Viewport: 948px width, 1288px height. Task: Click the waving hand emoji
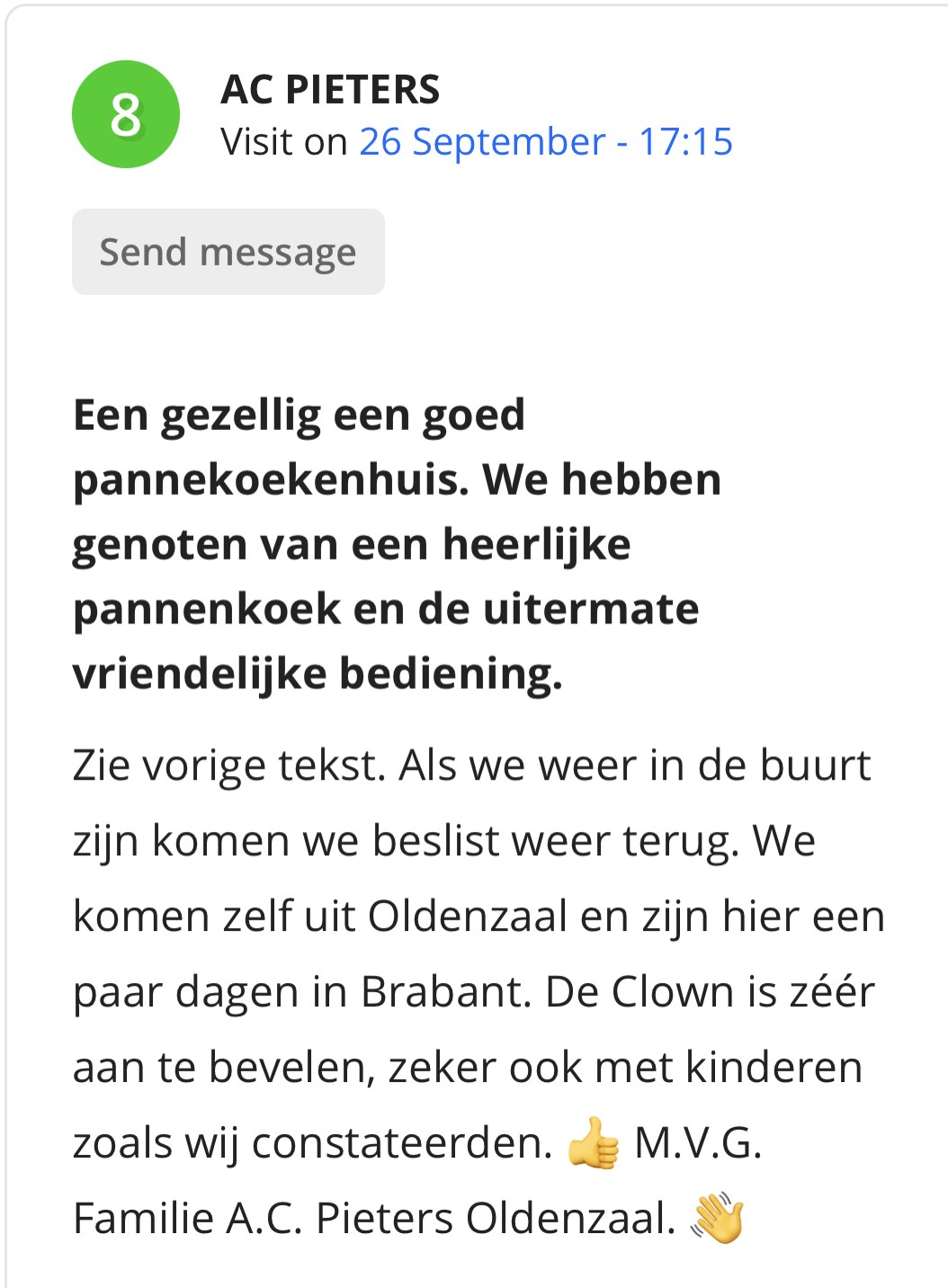point(717,1219)
